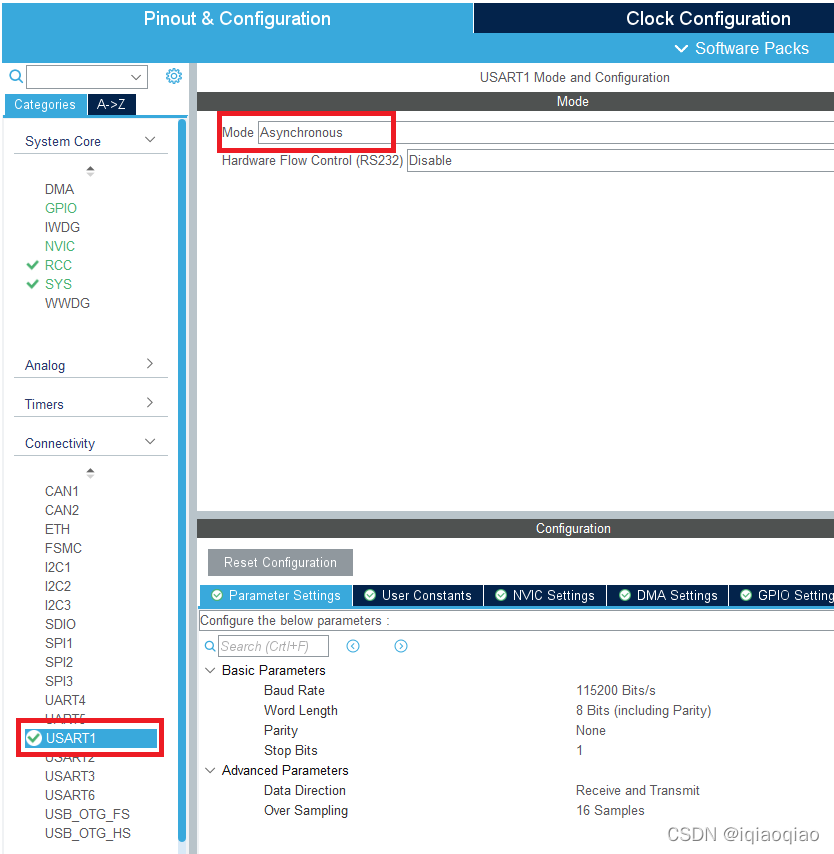Switch to Clock Configuration tab
Viewport: 834px width, 854px height.
708,19
